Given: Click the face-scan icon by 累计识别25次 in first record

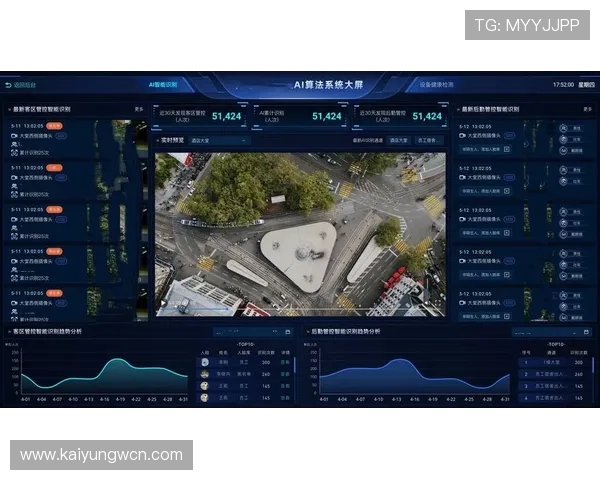Looking at the screenshot, I should [14, 153].
